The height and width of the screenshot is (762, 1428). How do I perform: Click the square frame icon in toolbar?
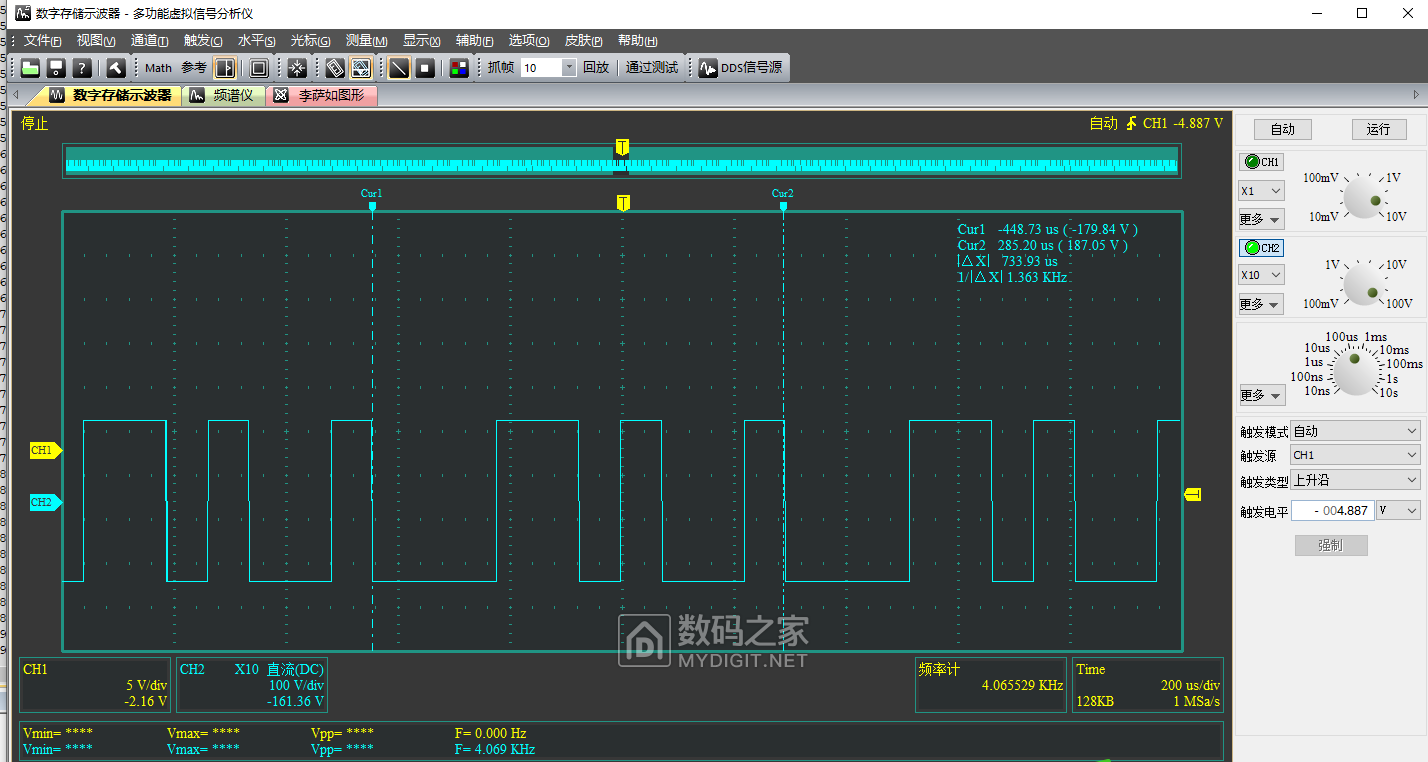[x=259, y=68]
